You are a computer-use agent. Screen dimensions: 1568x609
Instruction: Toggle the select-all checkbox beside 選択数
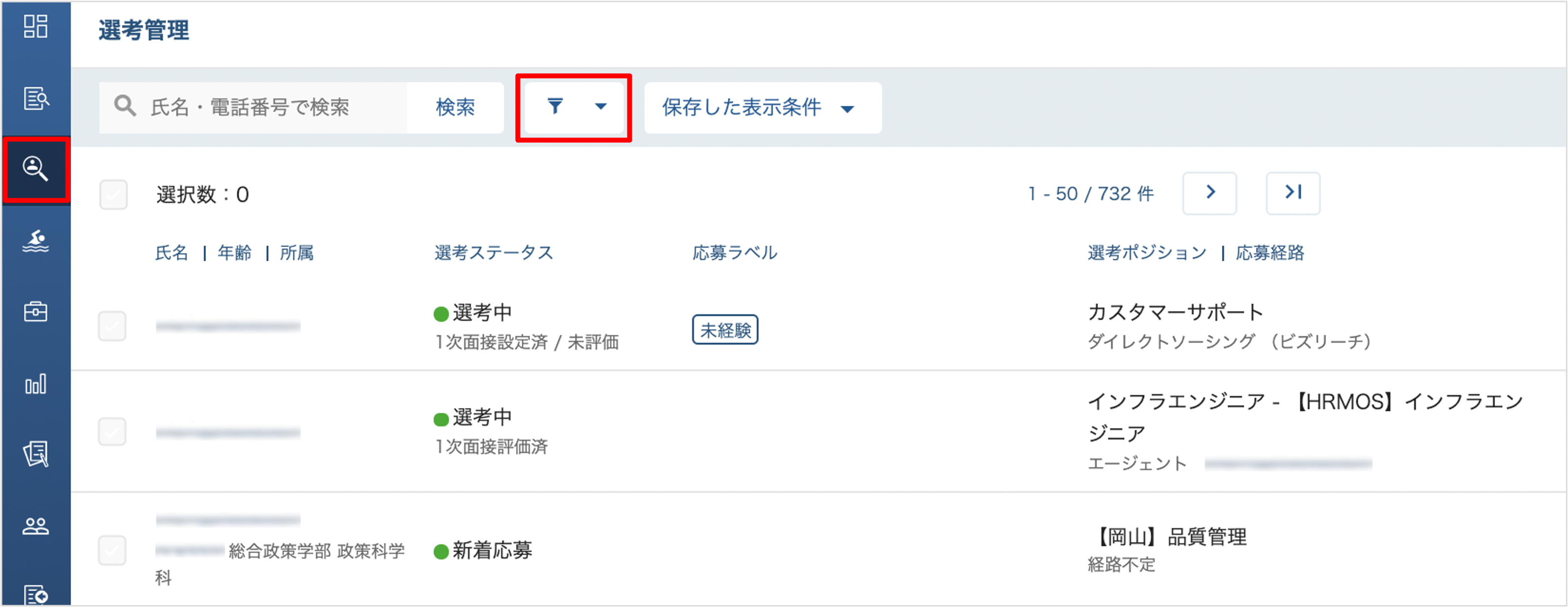point(113,195)
